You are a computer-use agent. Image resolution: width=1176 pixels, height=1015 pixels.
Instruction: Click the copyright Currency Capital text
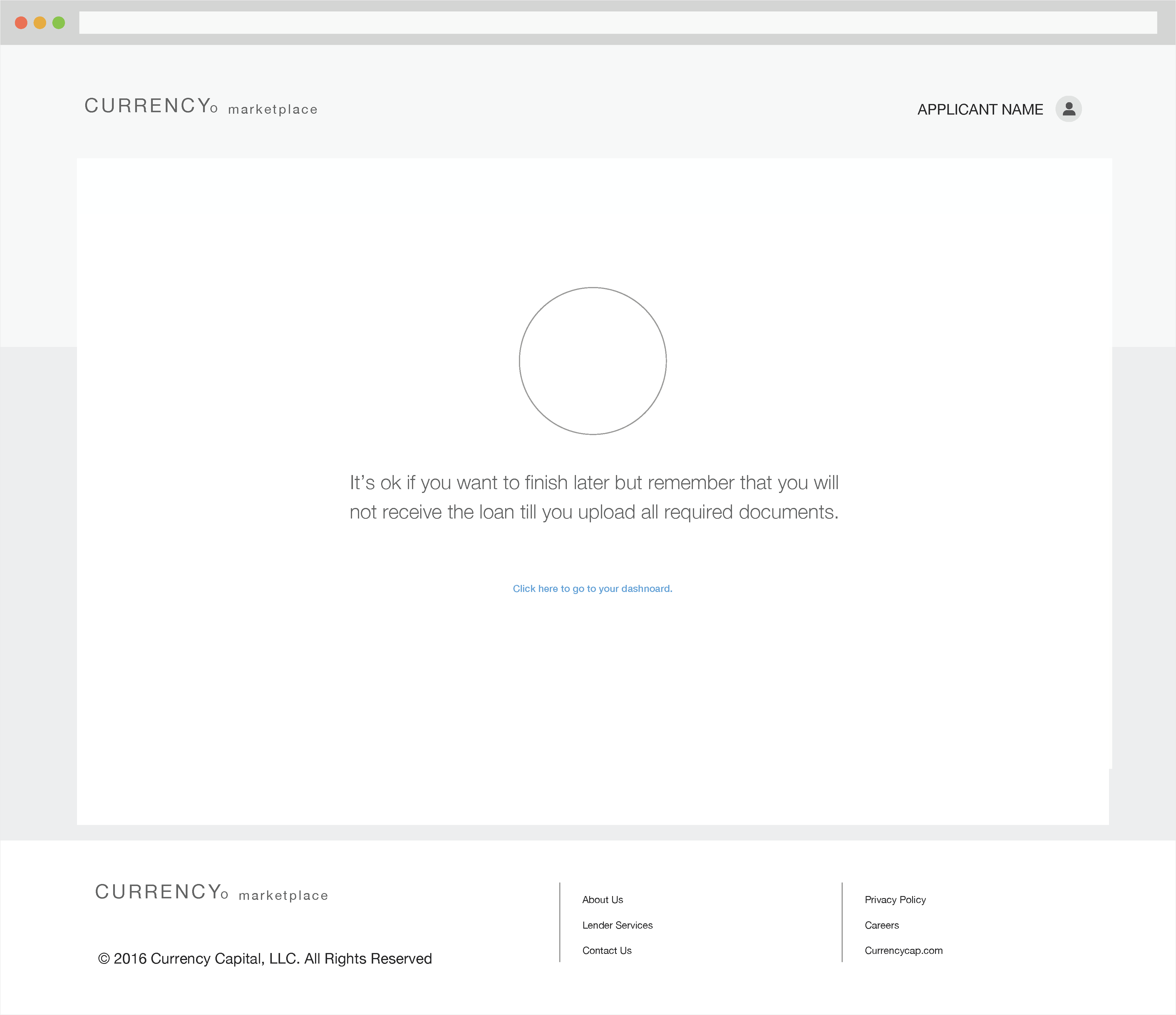pyautogui.click(x=264, y=959)
